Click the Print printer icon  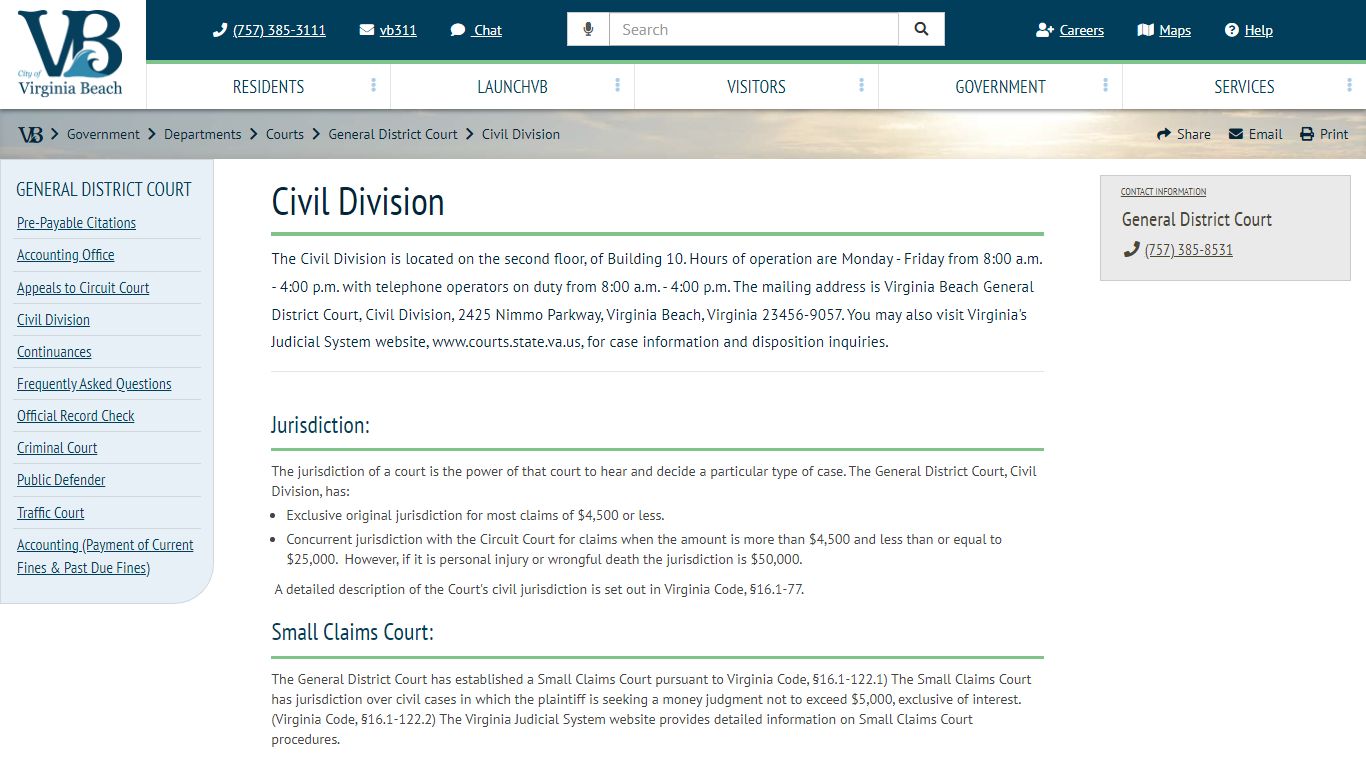[1307, 134]
